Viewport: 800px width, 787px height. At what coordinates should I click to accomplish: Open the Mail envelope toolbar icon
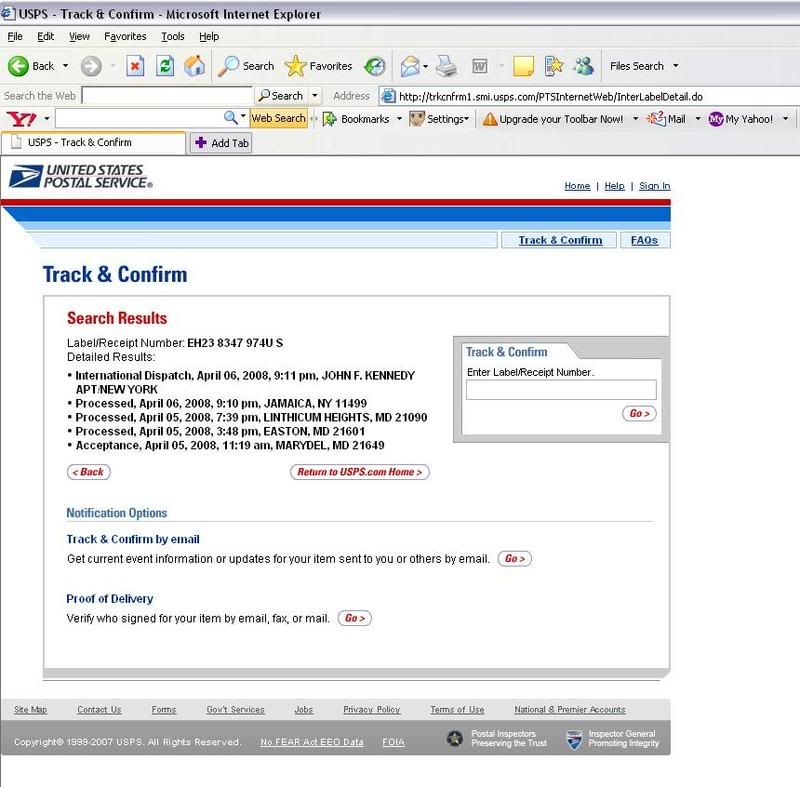(410, 66)
